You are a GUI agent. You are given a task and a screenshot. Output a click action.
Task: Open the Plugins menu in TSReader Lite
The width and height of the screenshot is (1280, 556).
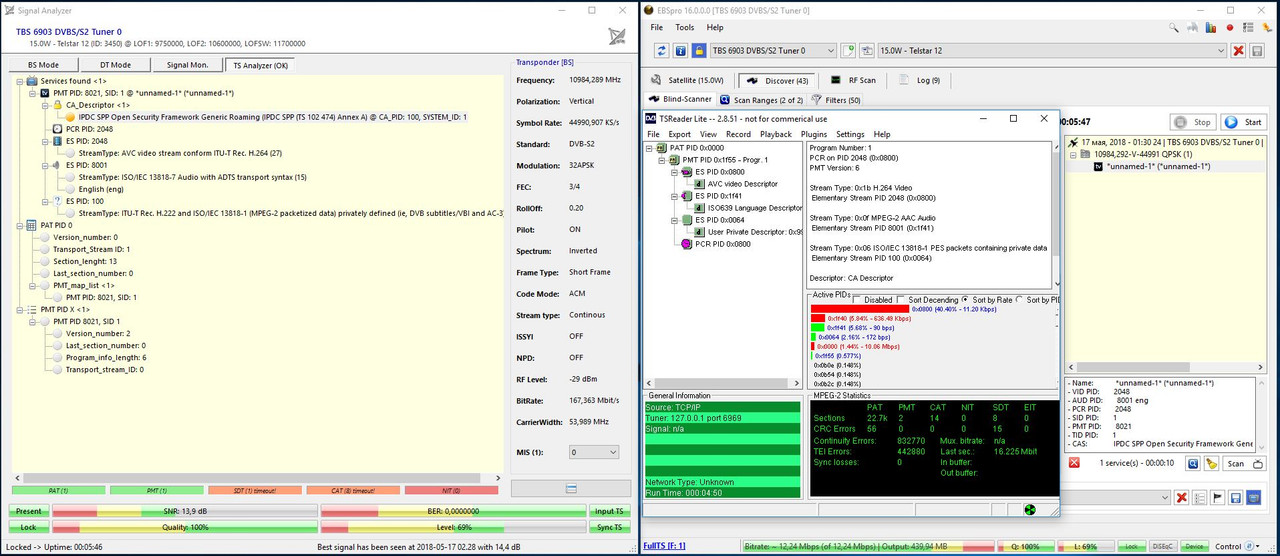814,134
